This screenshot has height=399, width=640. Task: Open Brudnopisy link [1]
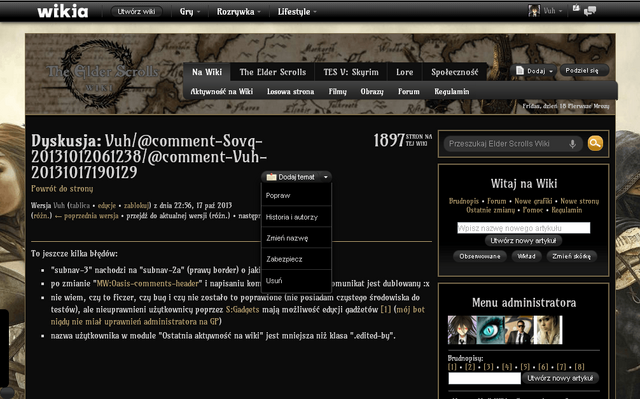point(452,367)
